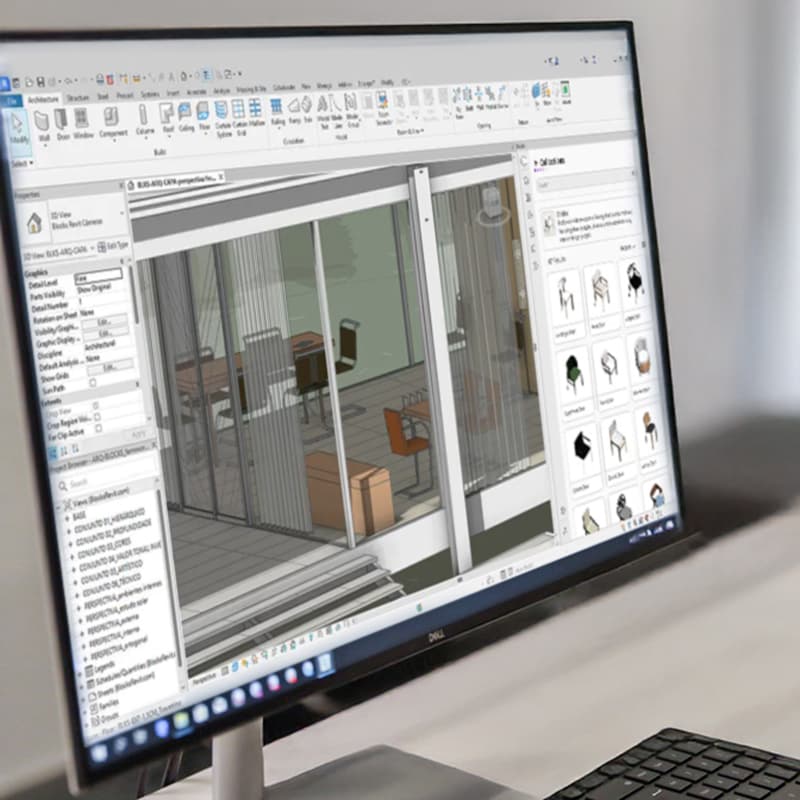Select the Column tool

tap(144, 120)
